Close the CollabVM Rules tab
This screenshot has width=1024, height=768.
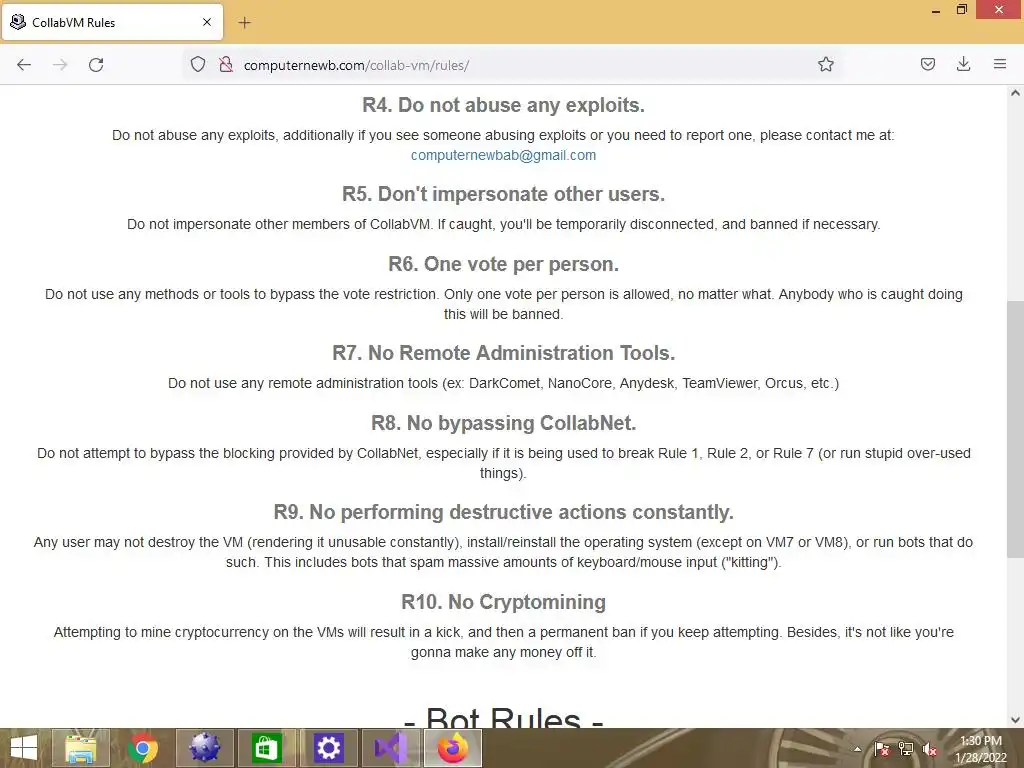click(x=207, y=22)
